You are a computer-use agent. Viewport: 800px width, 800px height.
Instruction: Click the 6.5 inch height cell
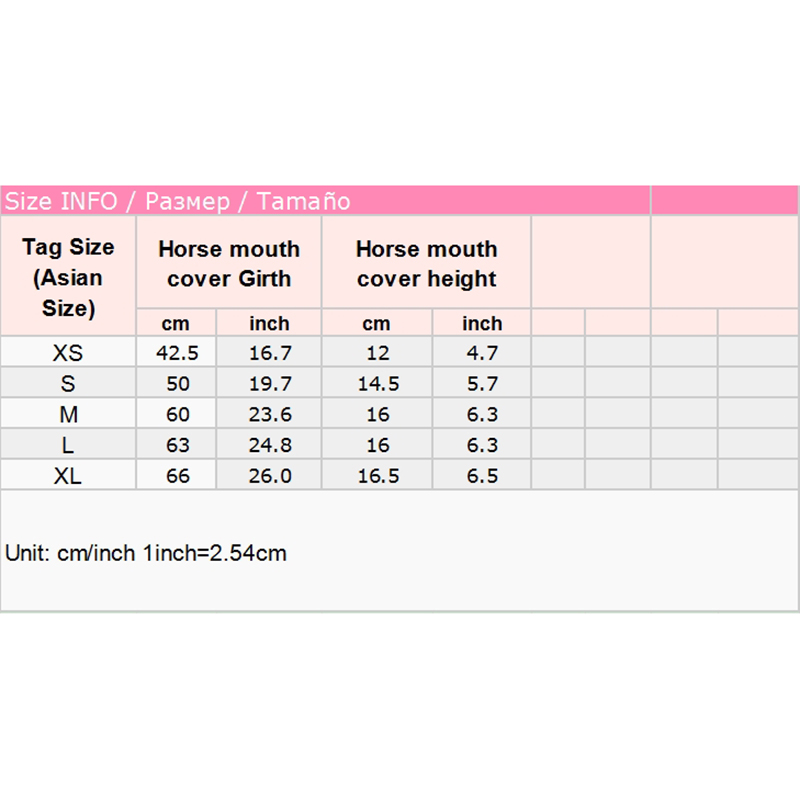coord(482,476)
